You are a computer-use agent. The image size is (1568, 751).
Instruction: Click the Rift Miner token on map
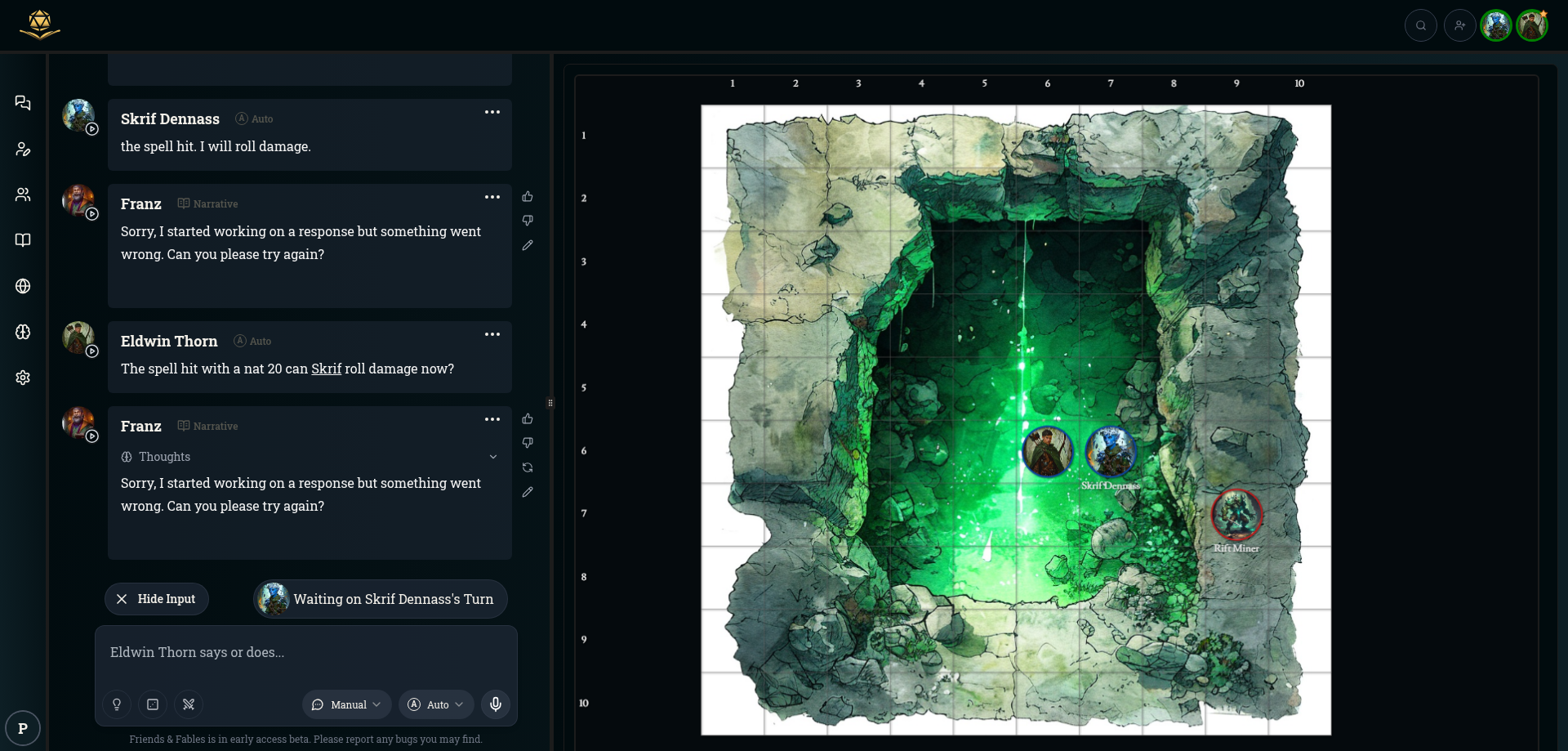pos(1236,514)
